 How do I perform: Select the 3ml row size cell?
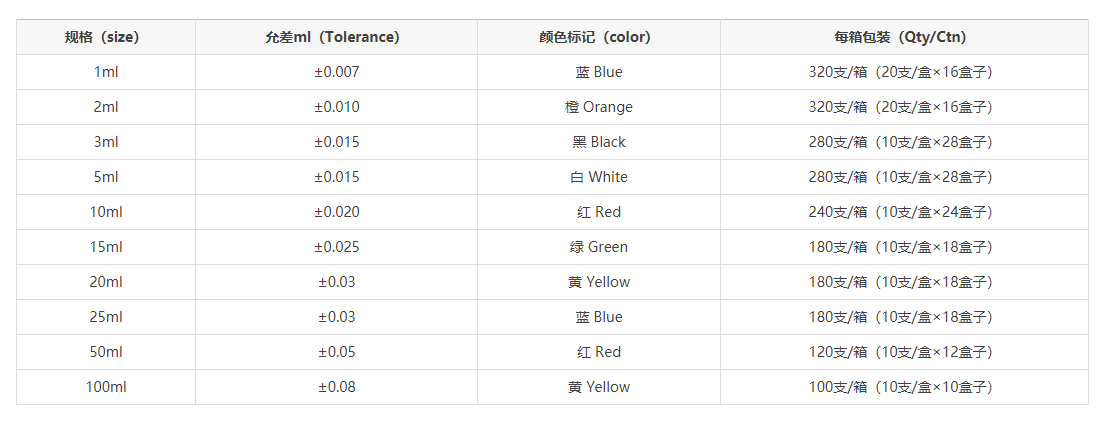(x=106, y=142)
